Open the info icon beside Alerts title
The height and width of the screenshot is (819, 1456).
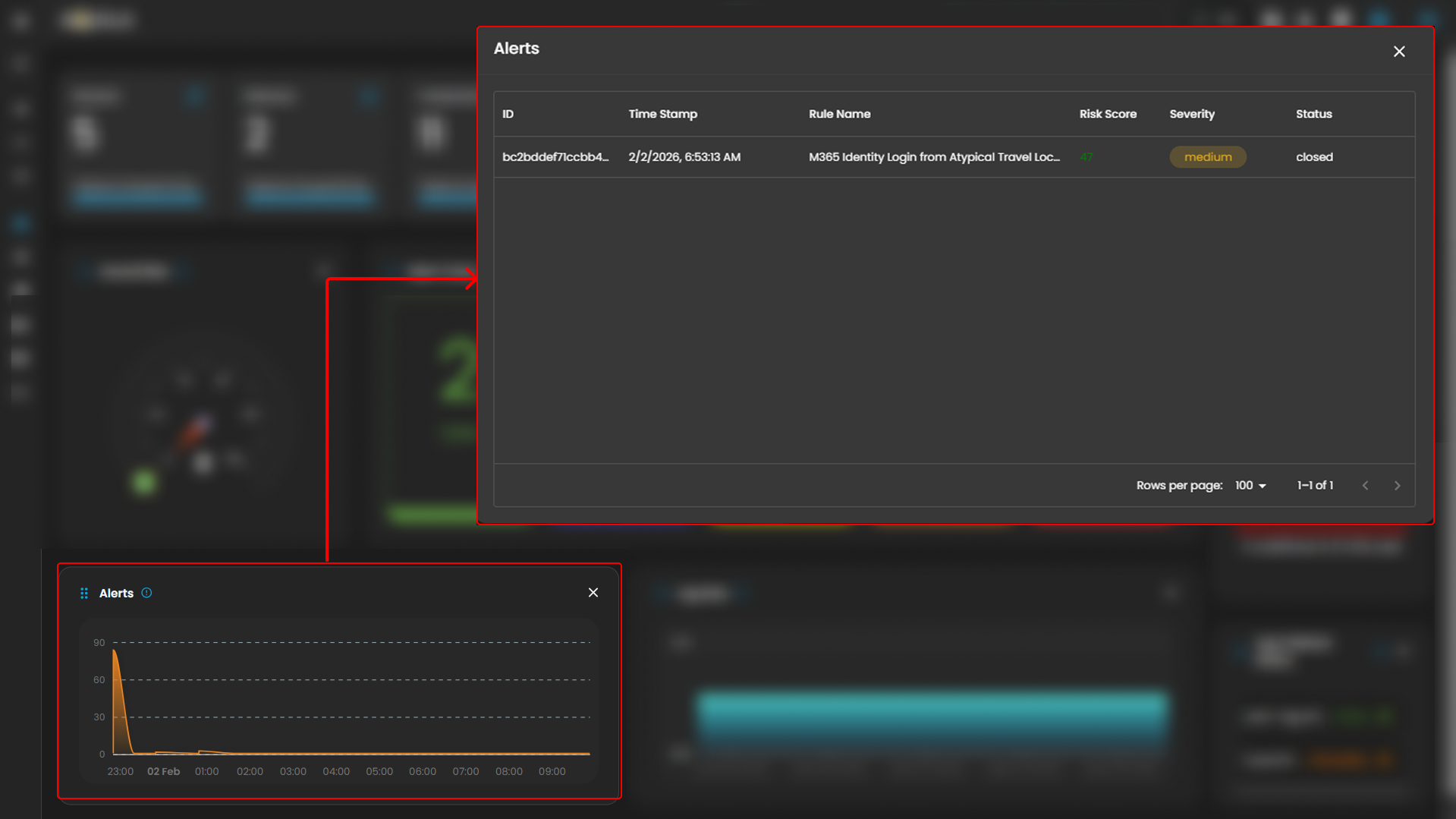pyautogui.click(x=147, y=593)
